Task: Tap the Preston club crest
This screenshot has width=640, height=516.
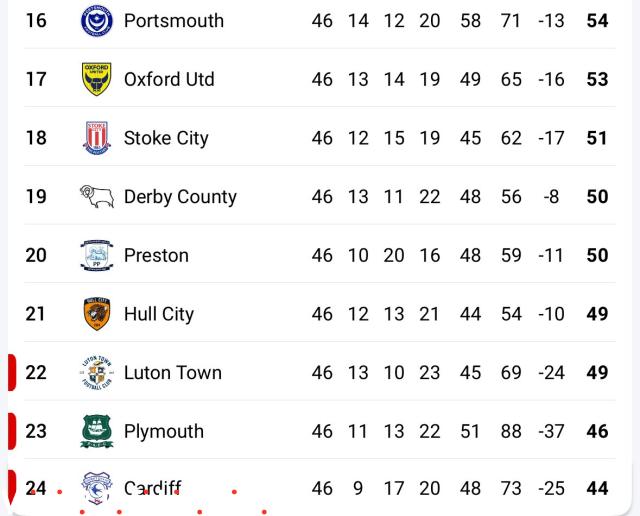Action: pyautogui.click(x=97, y=255)
